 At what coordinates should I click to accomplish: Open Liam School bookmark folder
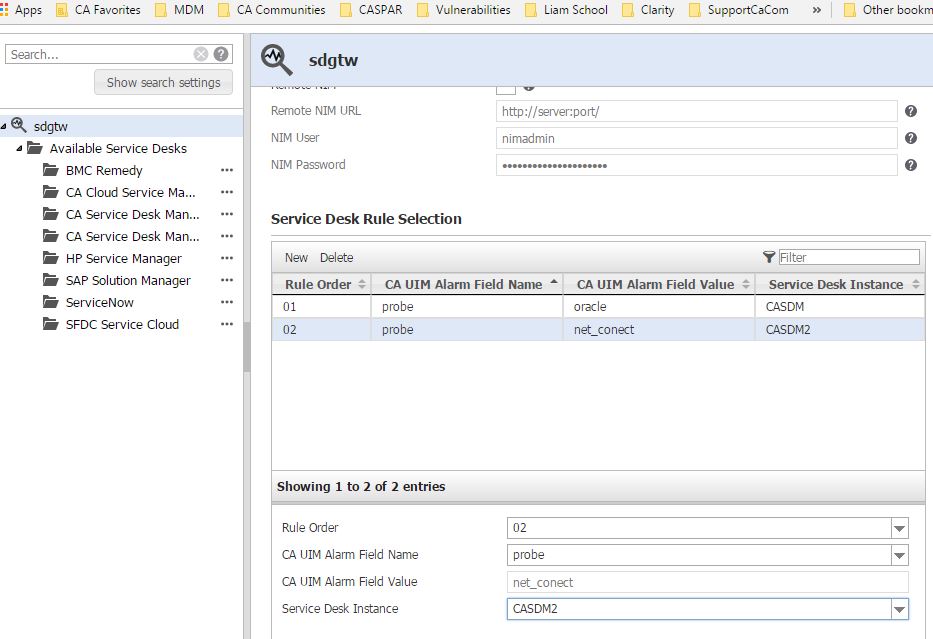[x=566, y=10]
